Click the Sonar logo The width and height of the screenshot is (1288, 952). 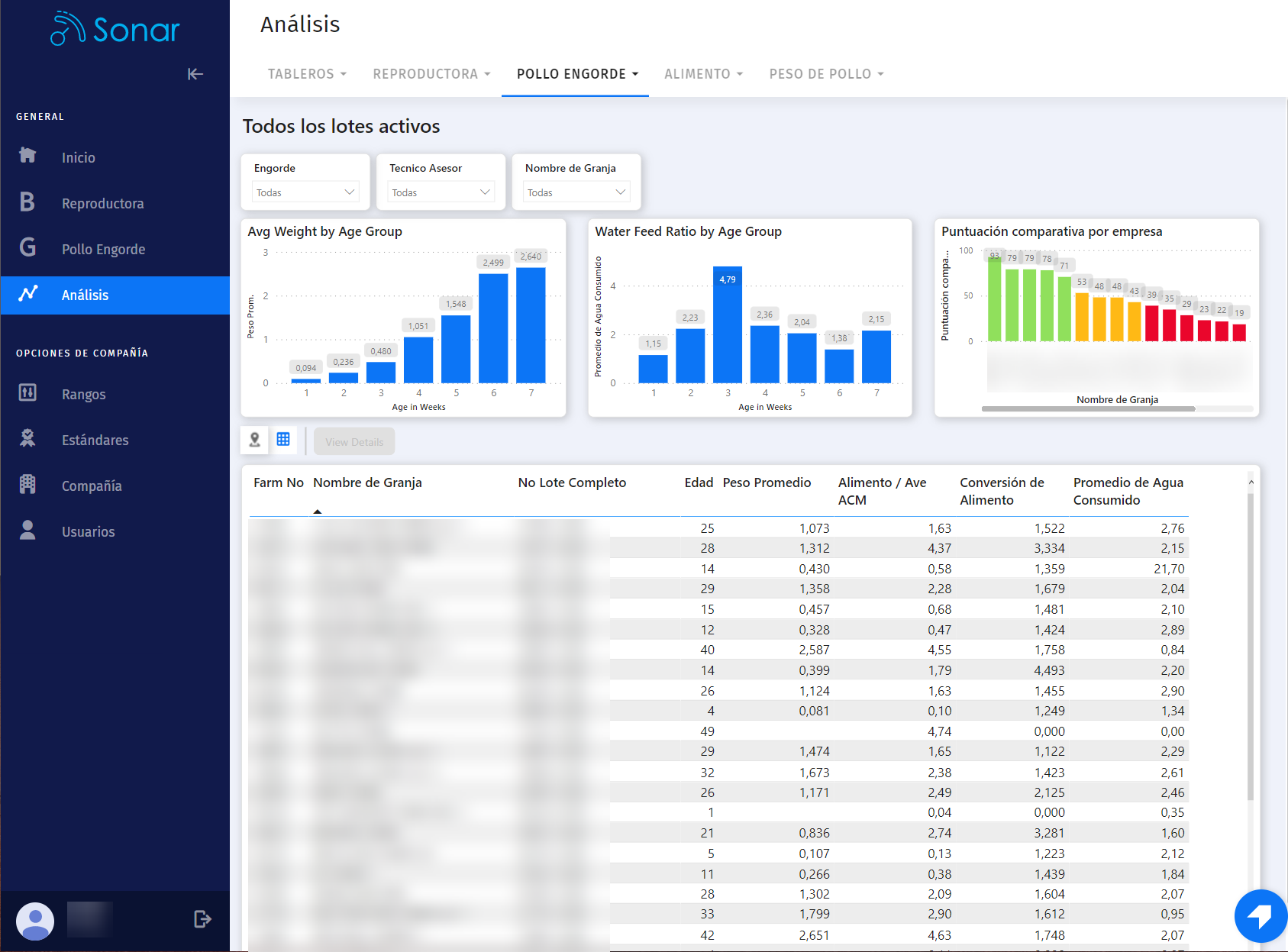coord(115,29)
